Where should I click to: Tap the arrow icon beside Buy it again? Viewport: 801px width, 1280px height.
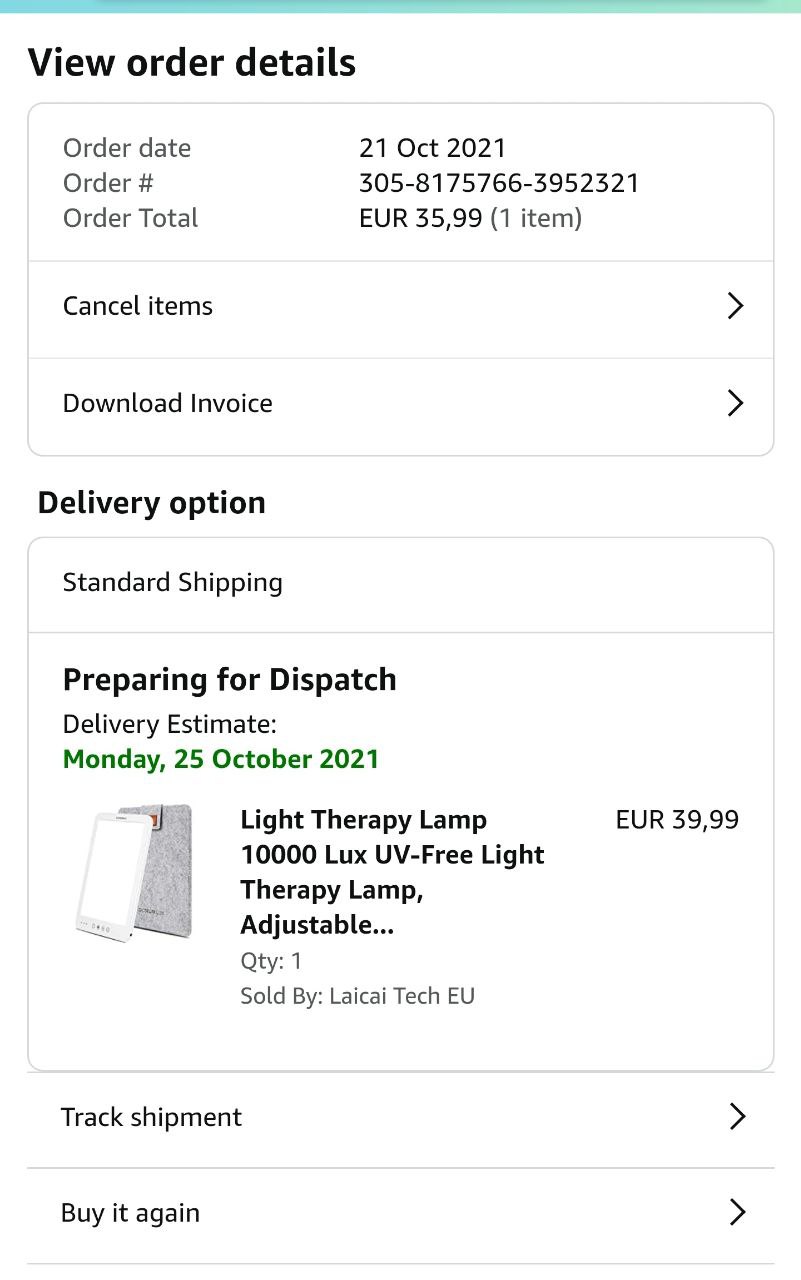point(737,1213)
